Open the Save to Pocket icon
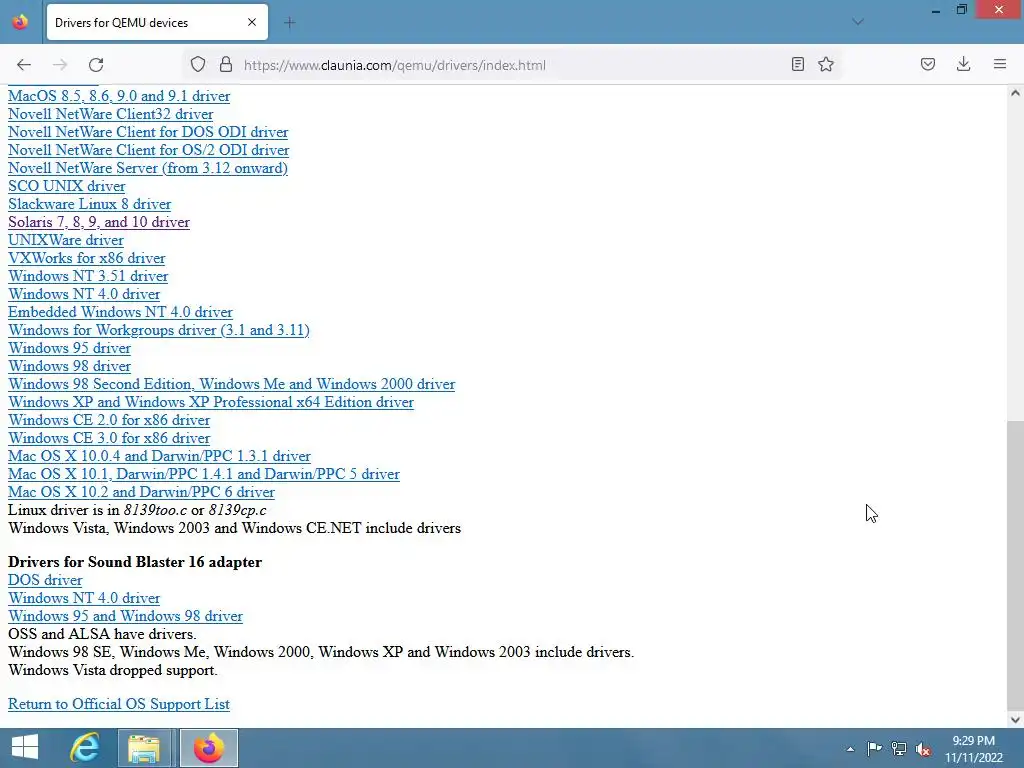The height and width of the screenshot is (768, 1024). coord(928,64)
